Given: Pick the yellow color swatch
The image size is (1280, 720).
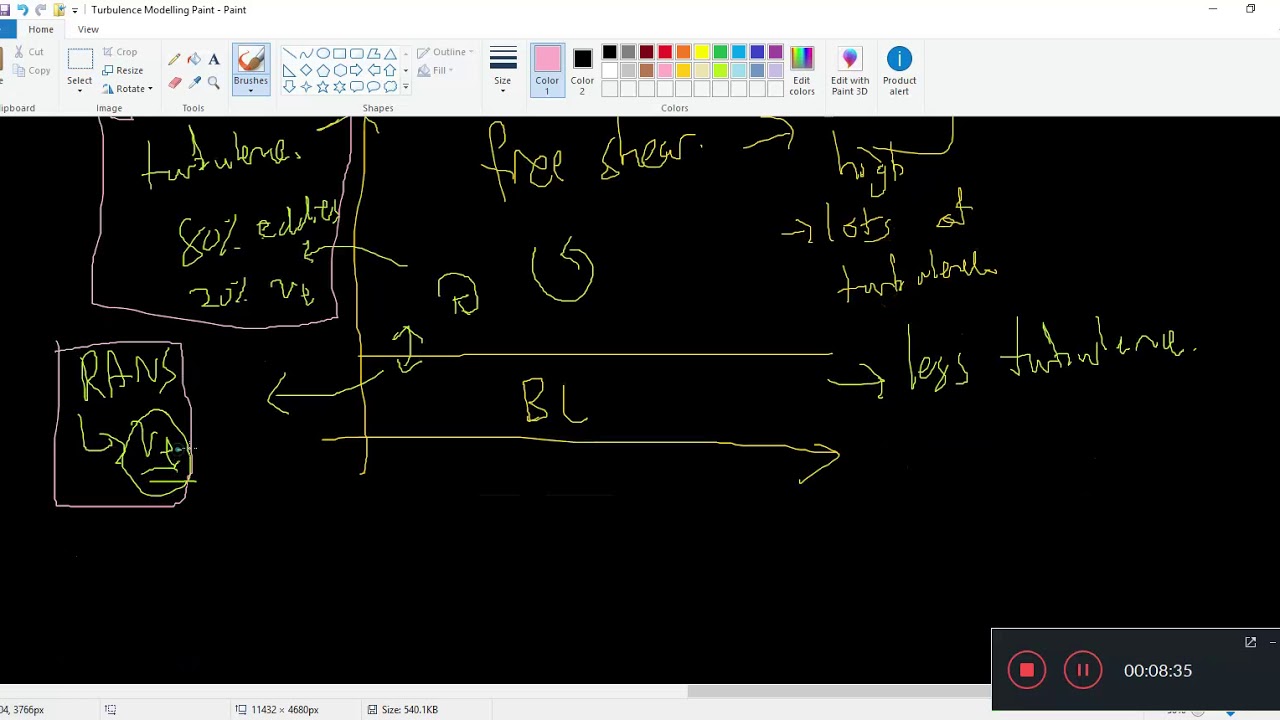Looking at the screenshot, I should [x=702, y=52].
